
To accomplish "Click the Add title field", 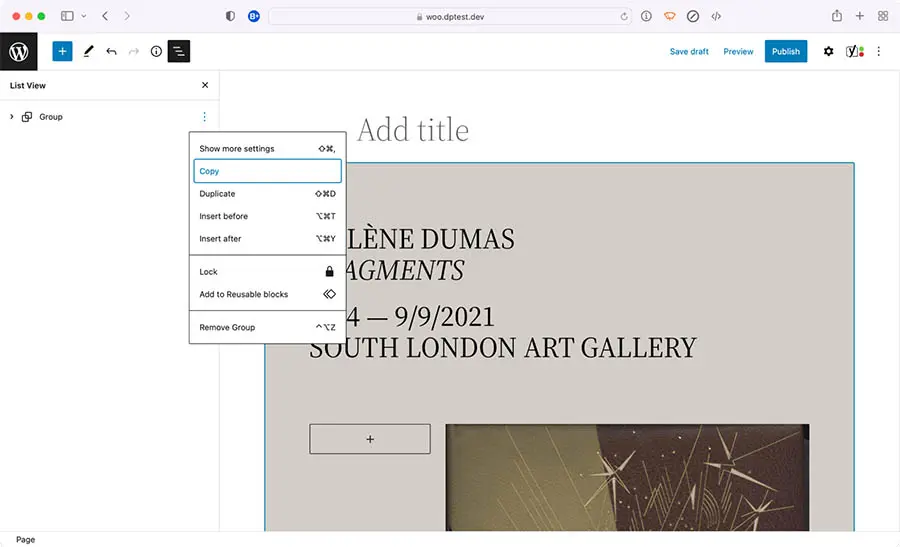I will (413, 130).
